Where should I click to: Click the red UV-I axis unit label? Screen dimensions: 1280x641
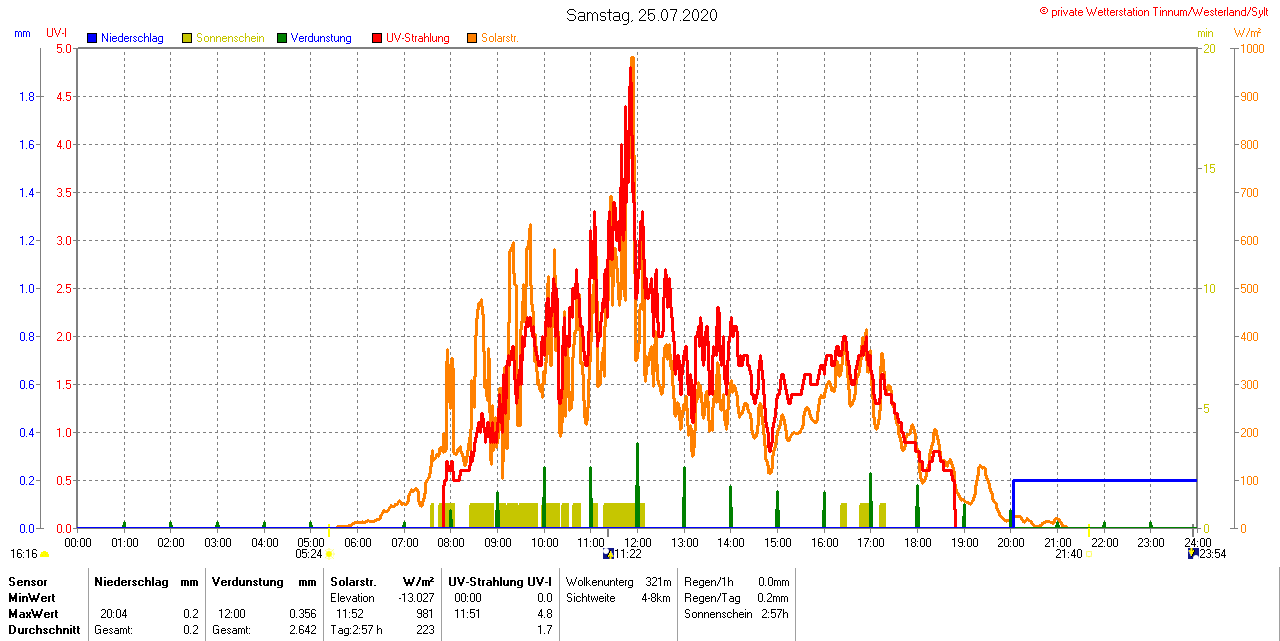pos(57,33)
